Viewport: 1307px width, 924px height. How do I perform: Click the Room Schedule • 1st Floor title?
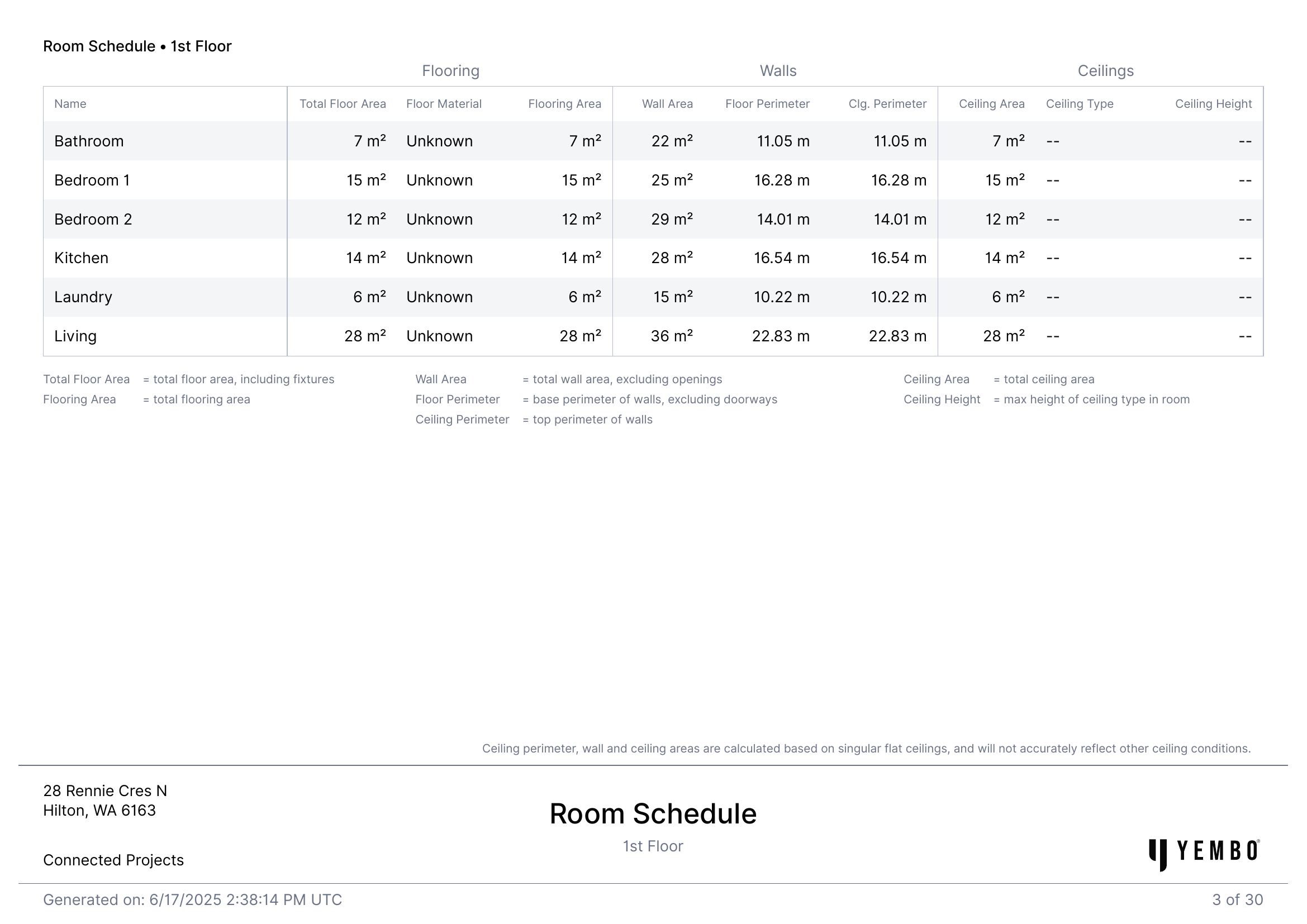(137, 46)
